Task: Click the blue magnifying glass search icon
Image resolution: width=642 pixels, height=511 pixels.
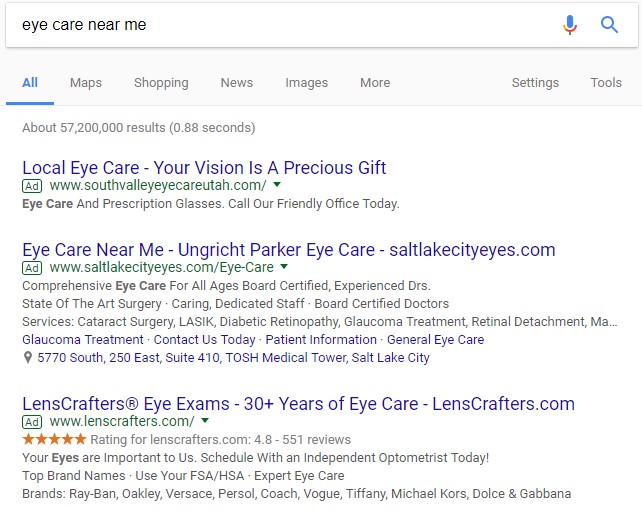Action: pos(609,25)
